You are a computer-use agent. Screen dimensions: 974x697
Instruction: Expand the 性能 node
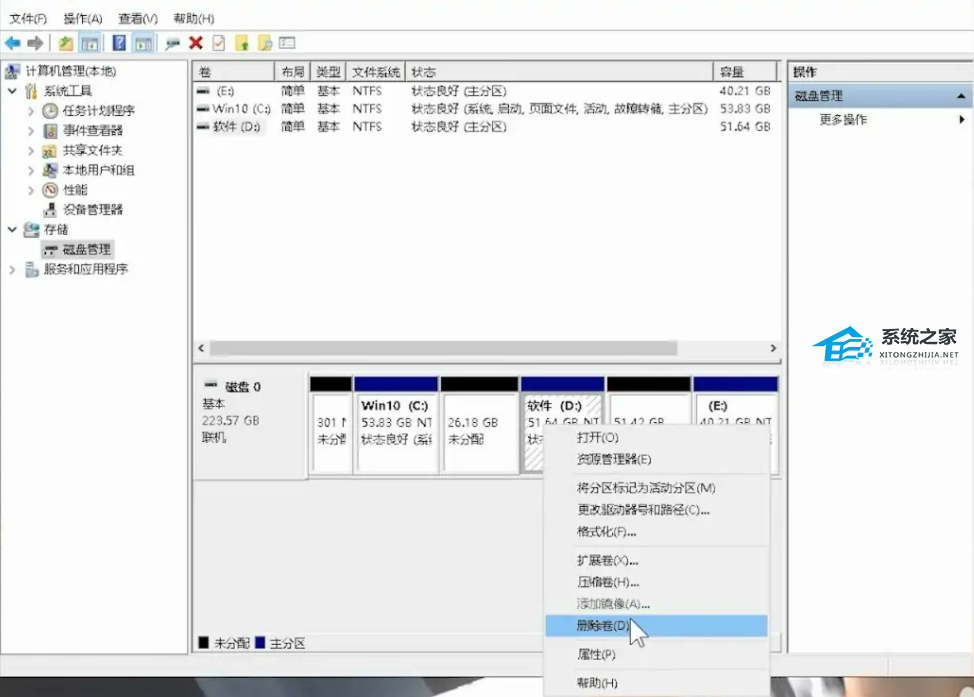pos(31,190)
